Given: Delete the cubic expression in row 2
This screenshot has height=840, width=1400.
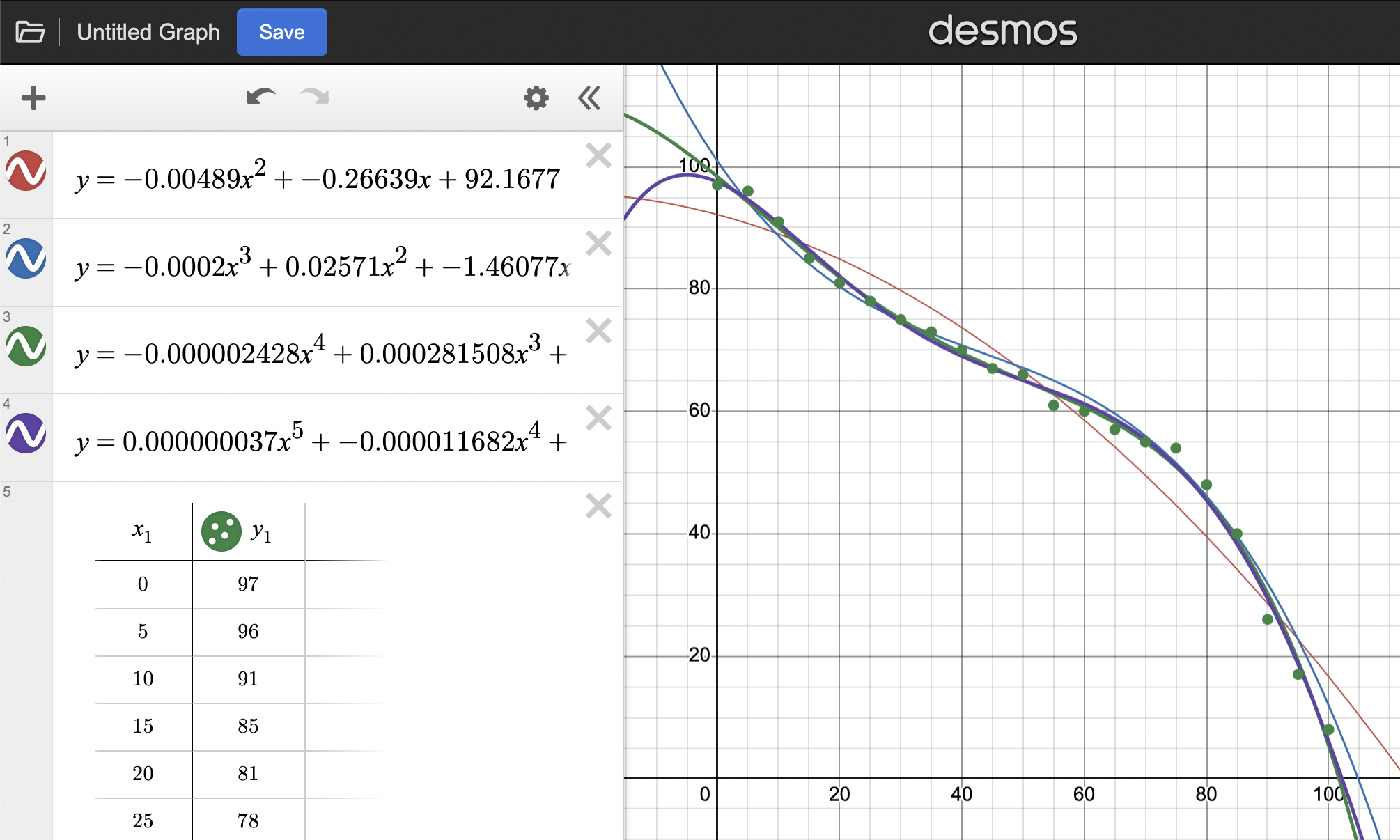Looking at the screenshot, I should [598, 244].
